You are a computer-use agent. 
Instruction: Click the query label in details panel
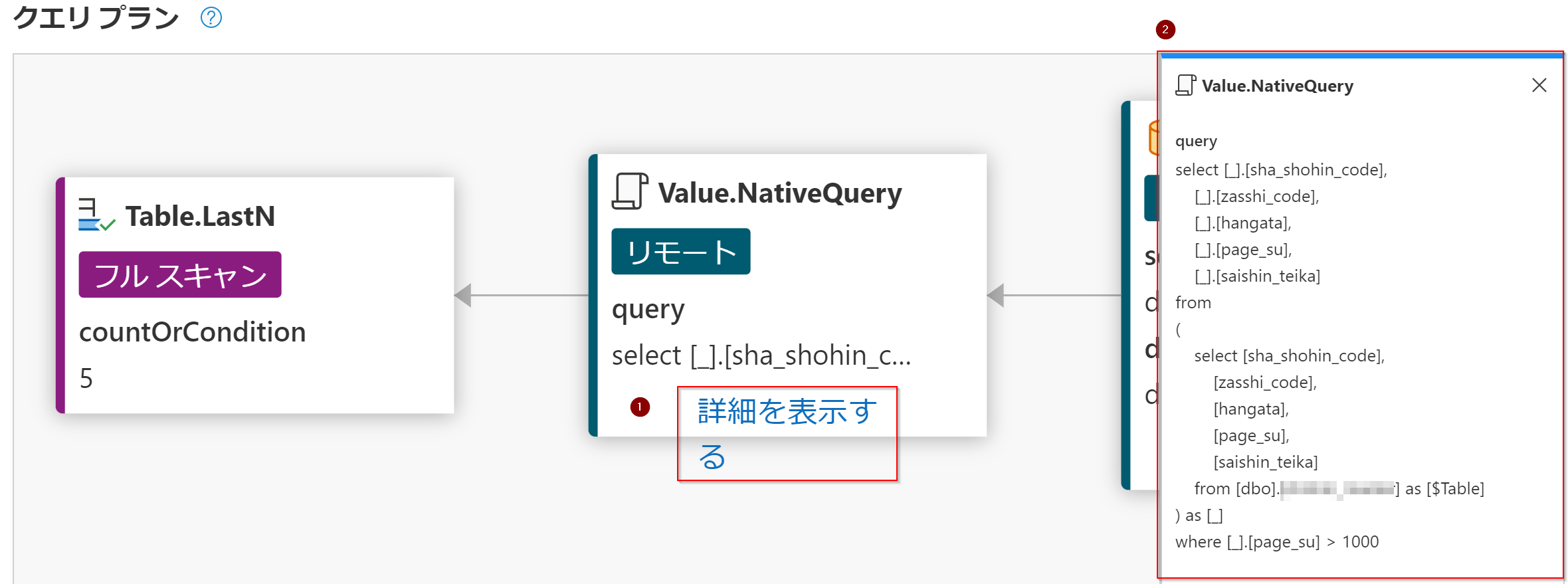pyautogui.click(x=1196, y=142)
